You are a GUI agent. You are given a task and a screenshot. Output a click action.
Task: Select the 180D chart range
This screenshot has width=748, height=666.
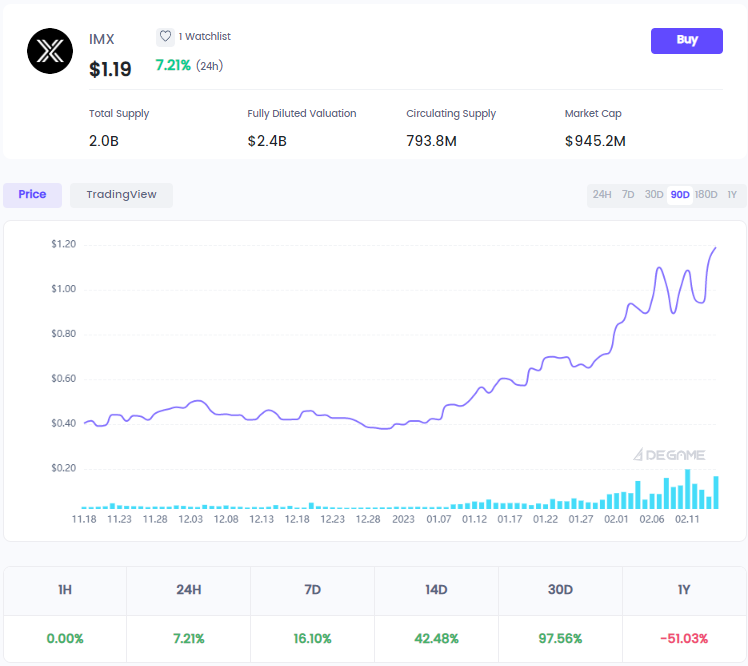click(706, 194)
